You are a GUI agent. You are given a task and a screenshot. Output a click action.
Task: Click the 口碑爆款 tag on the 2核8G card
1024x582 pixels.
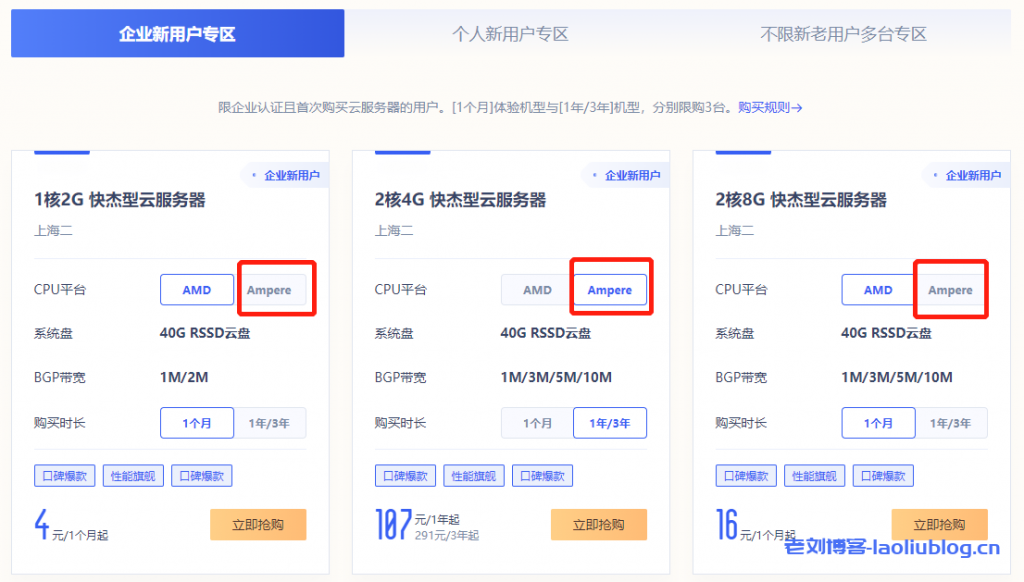coord(745,475)
